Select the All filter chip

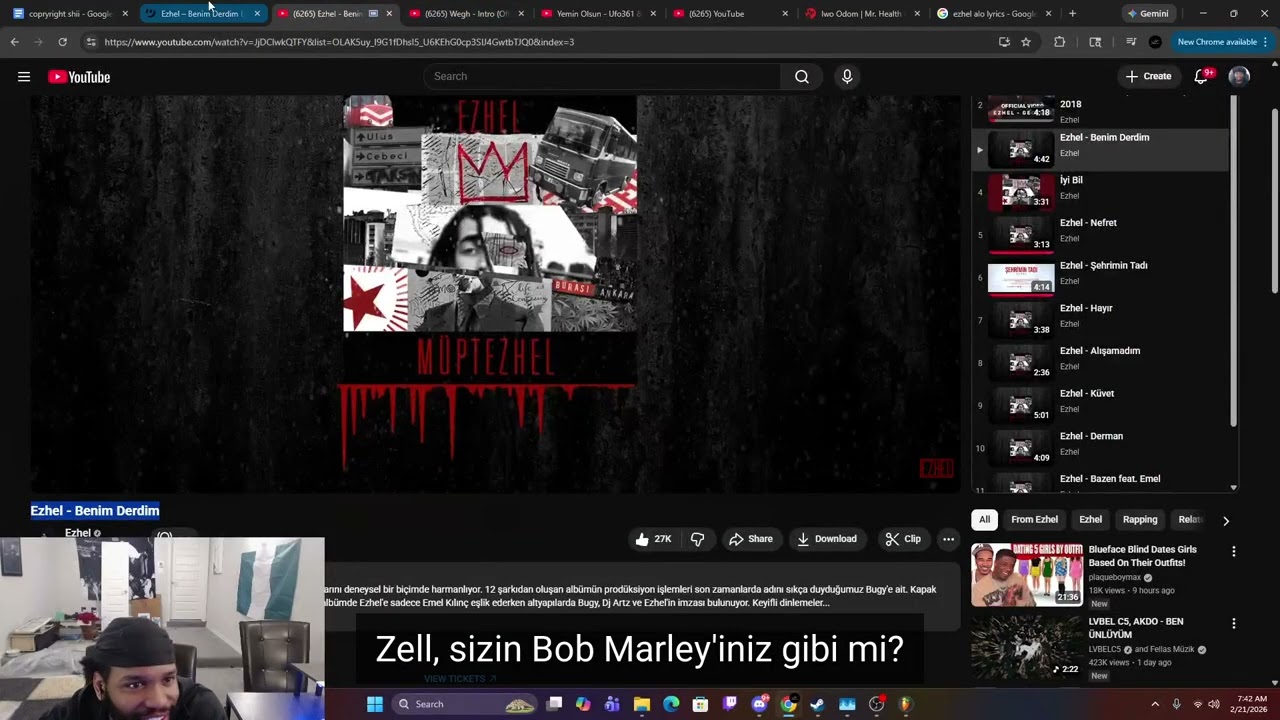[984, 520]
